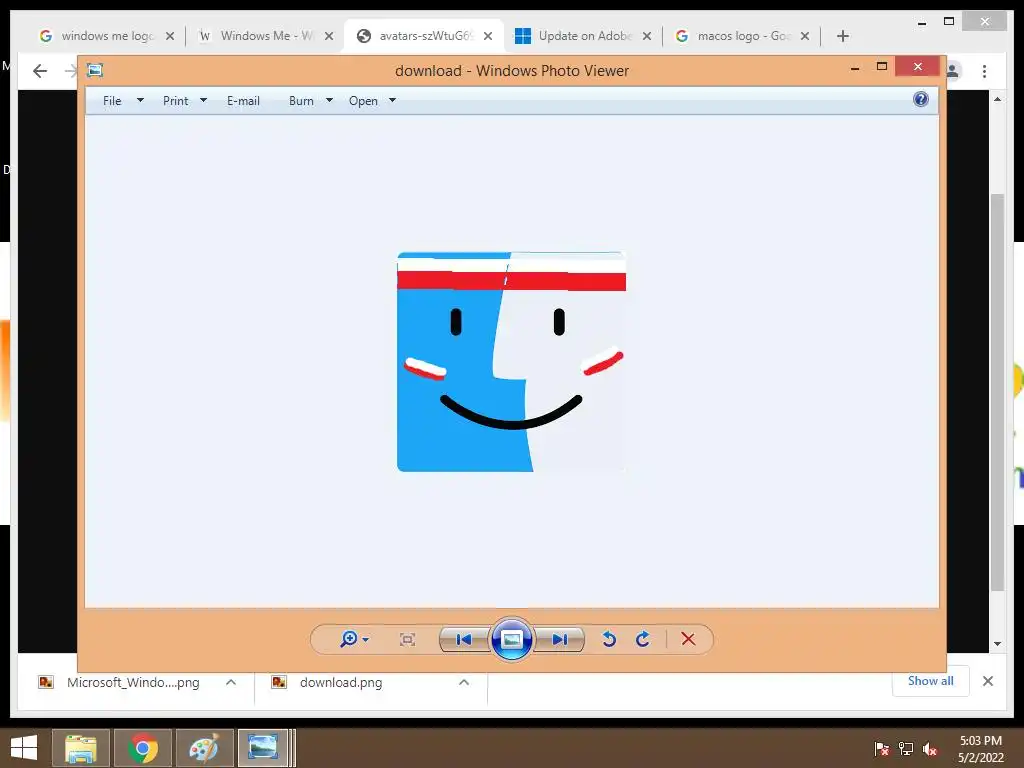Click the E-mail menu item
The image size is (1024, 768).
[x=243, y=101]
